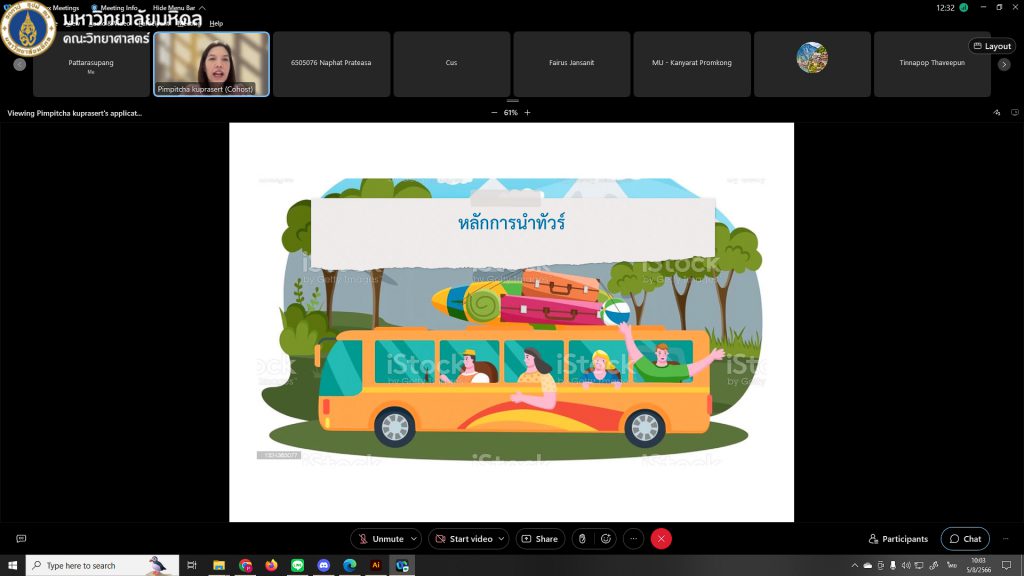Open the Layout options
The image size is (1024, 576).
point(992,46)
